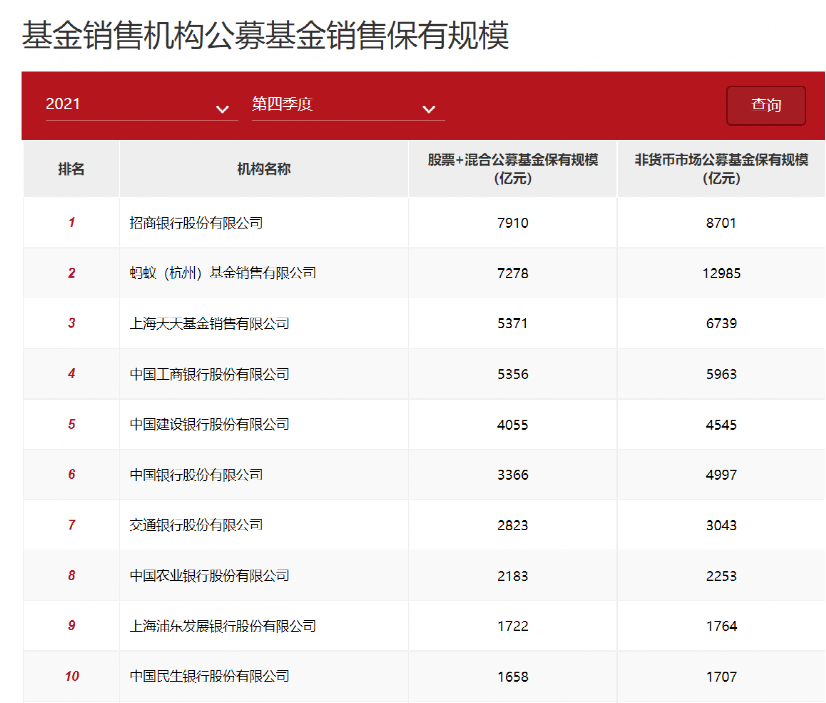The width and height of the screenshot is (826, 703).
Task: Click rank number 3 in the 上海天天基金 row
Action: coord(72,323)
